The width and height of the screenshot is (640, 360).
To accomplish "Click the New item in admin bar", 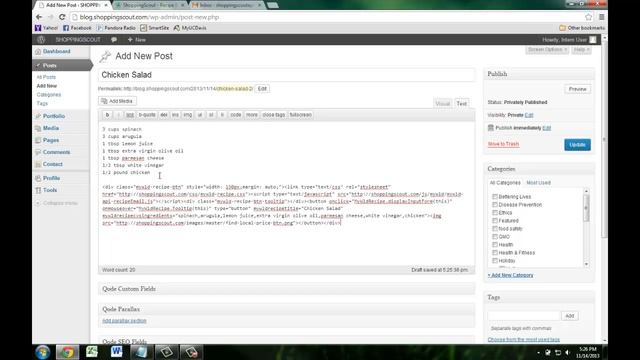I will (x=137, y=40).
